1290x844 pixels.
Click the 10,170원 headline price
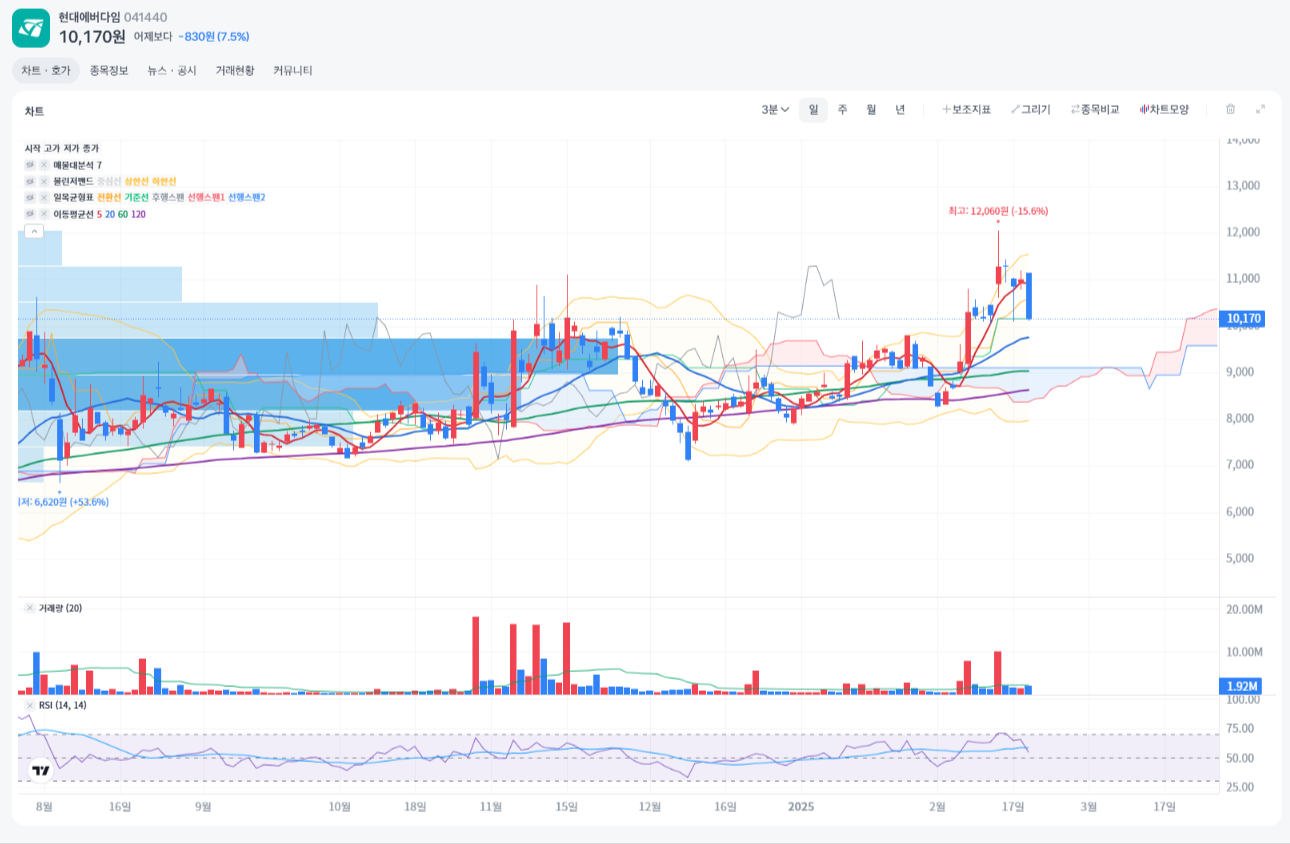point(92,36)
